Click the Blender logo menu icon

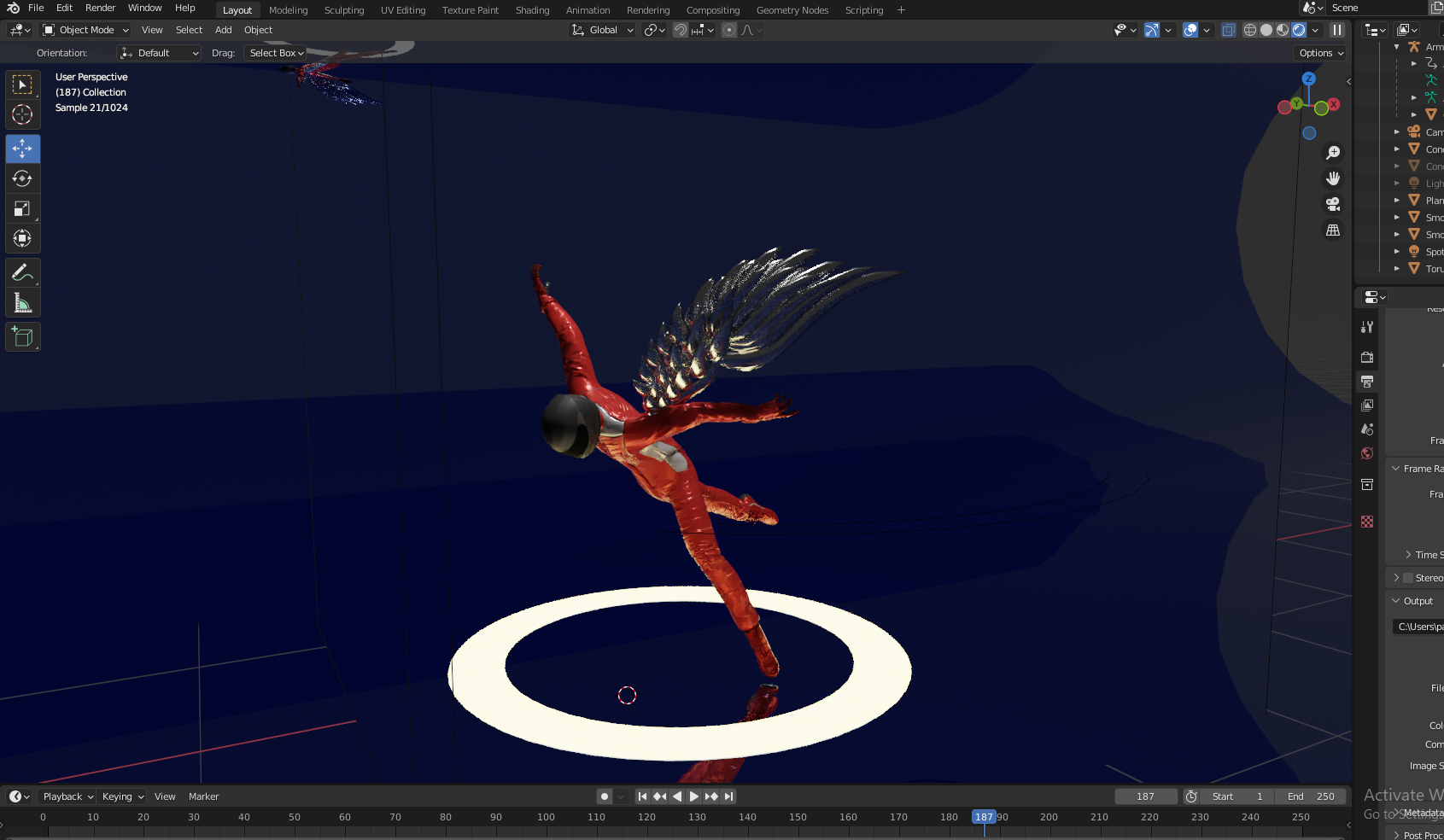tap(13, 8)
